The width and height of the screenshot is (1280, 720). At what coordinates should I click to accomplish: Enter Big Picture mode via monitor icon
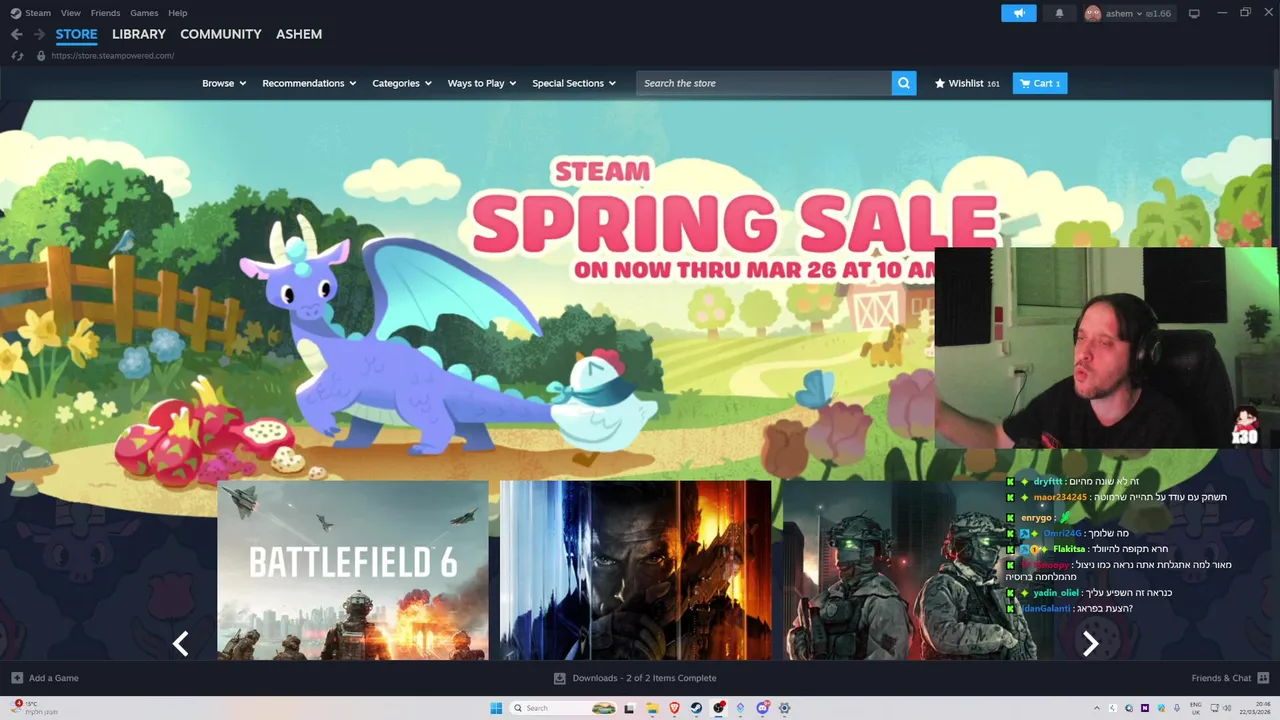(x=1194, y=13)
